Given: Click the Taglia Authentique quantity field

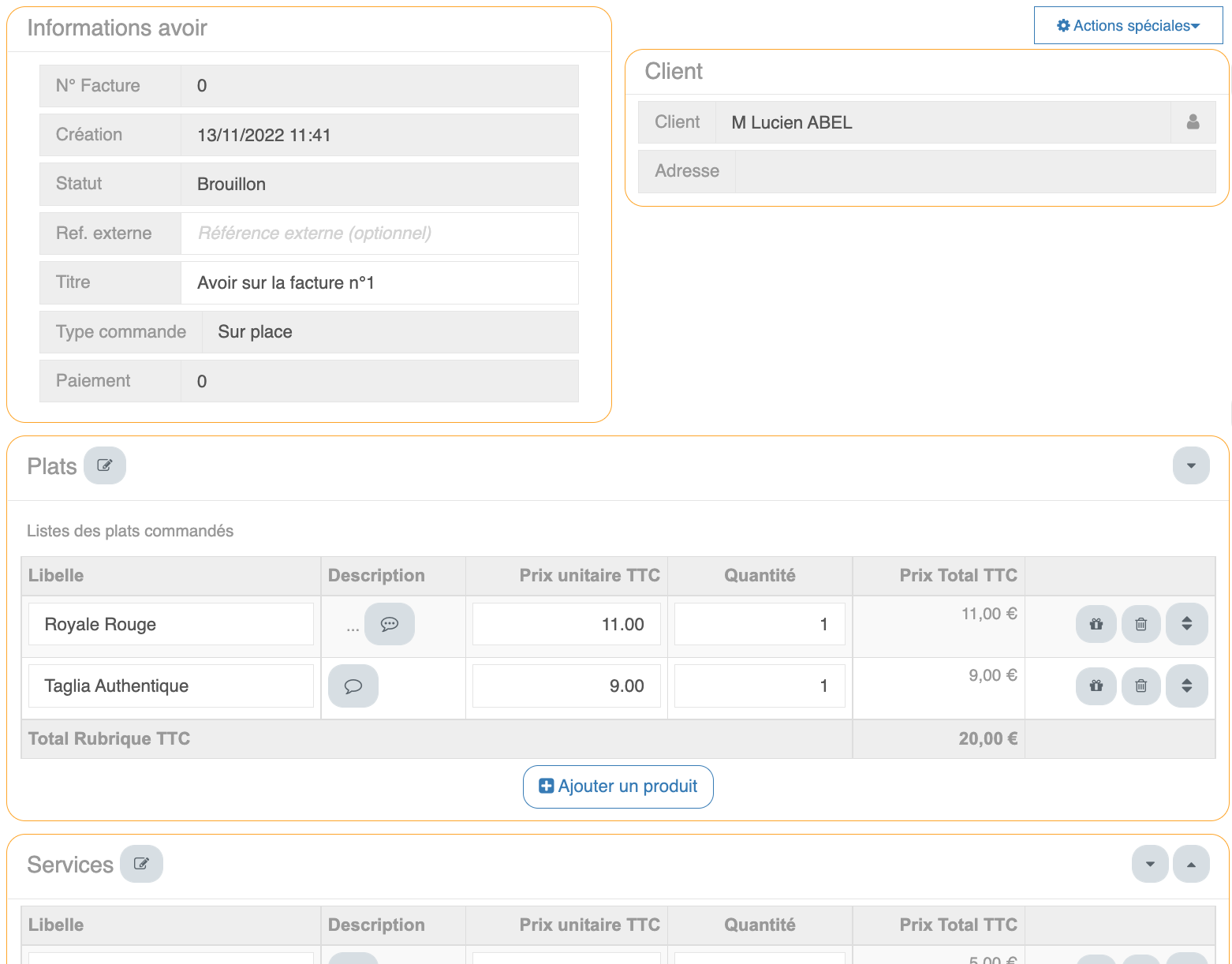Looking at the screenshot, I should pos(759,686).
